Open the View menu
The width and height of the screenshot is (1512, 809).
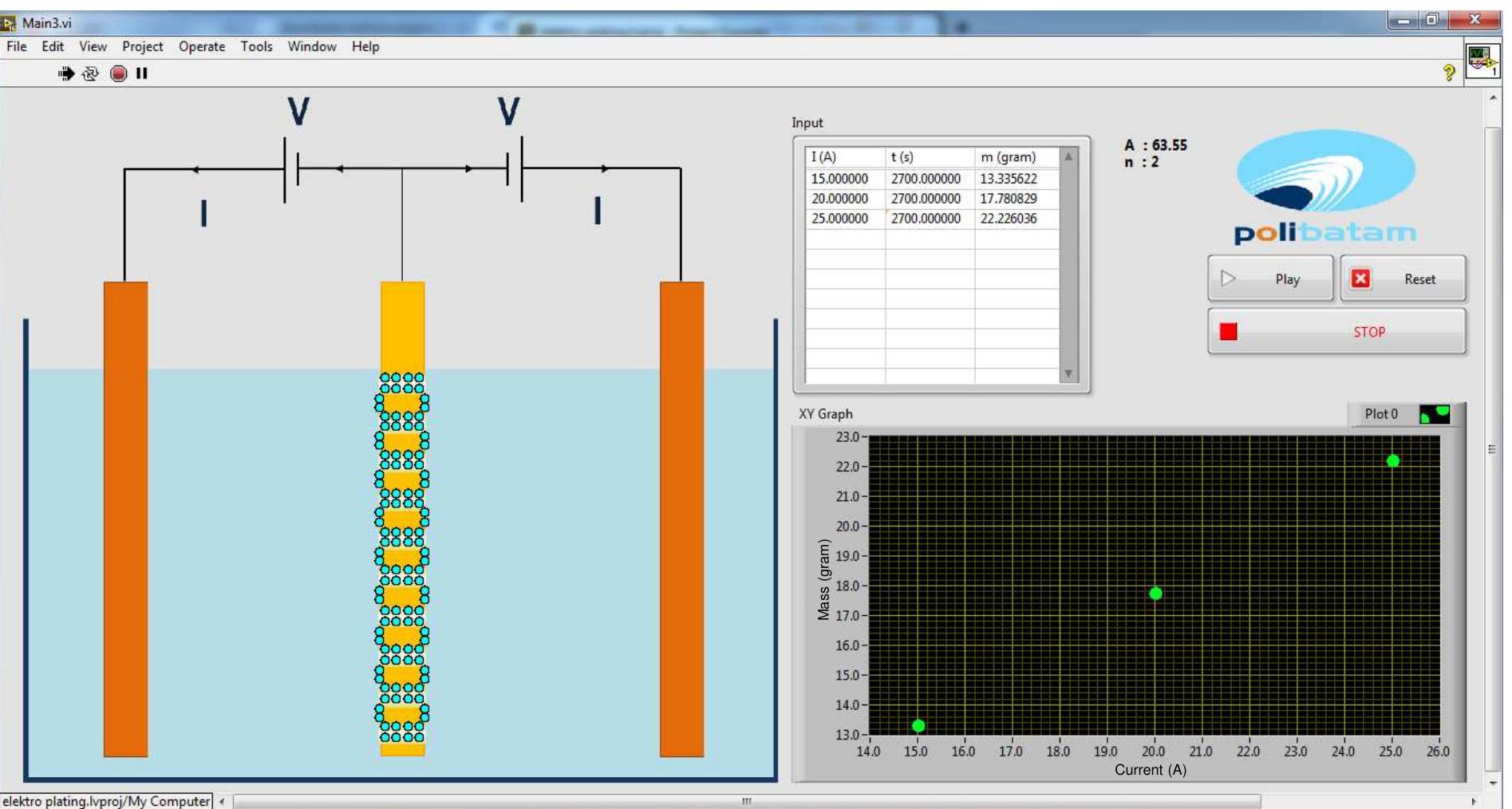click(x=93, y=46)
